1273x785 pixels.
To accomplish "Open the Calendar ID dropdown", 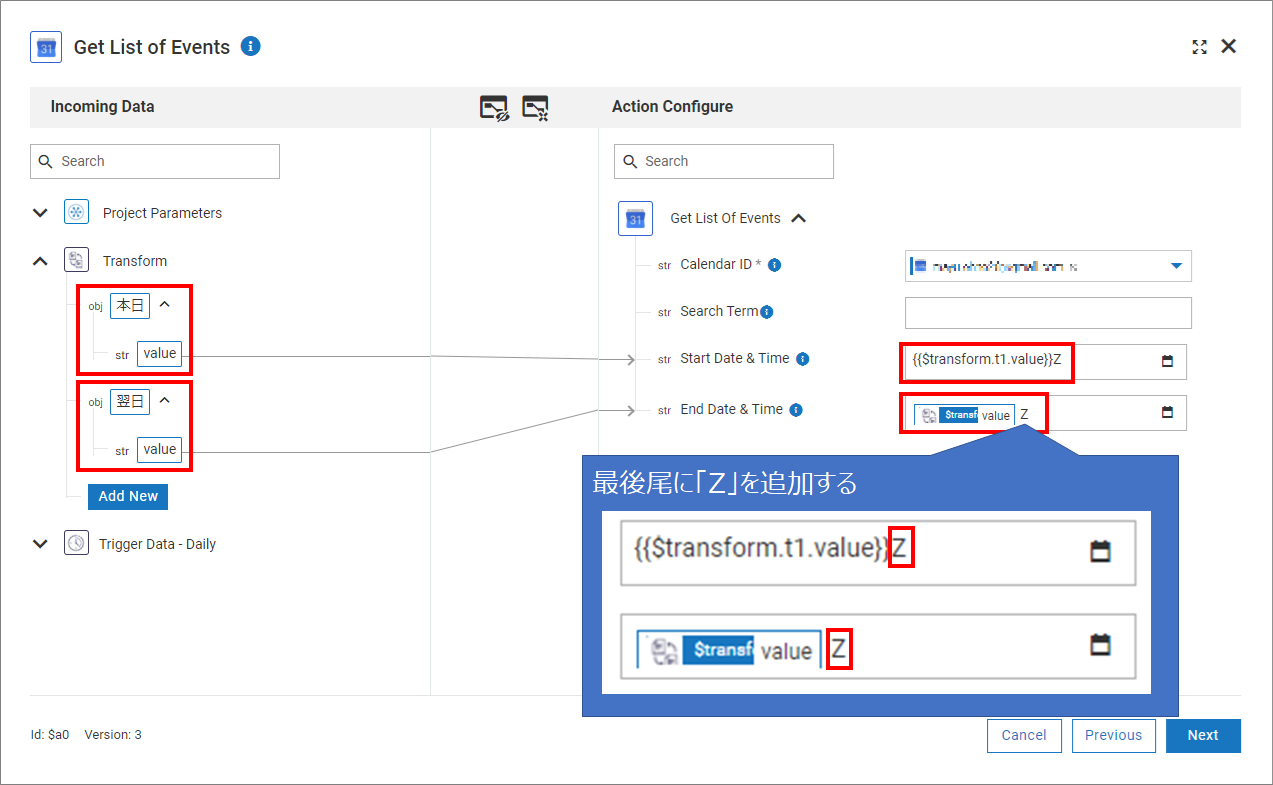I will tap(1175, 266).
